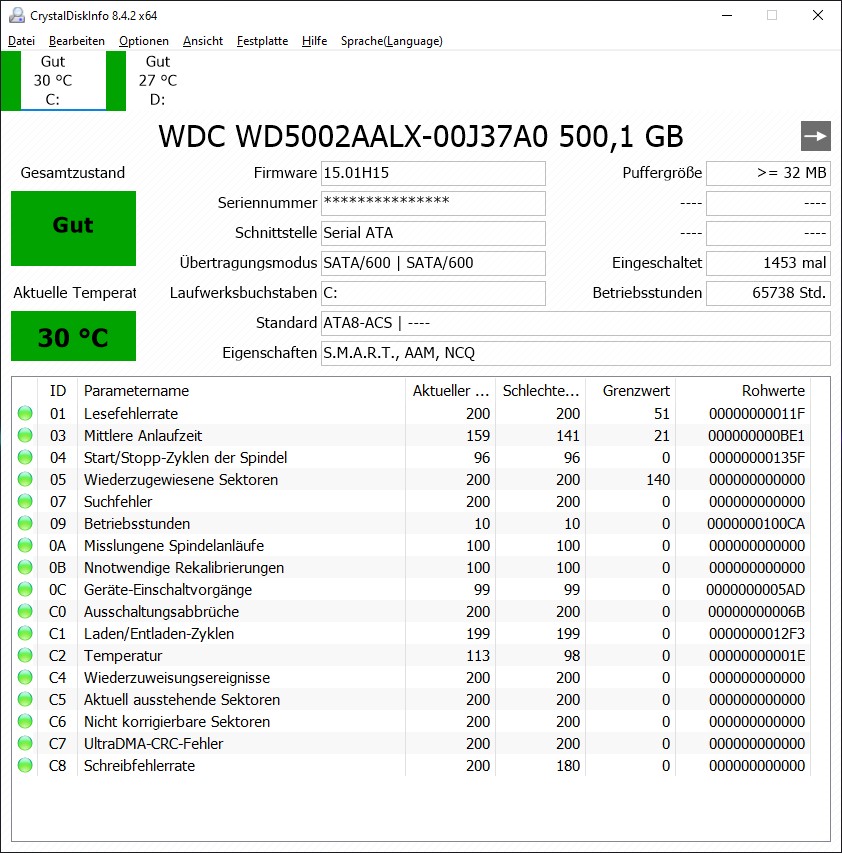Click the UltraDMA-CRC-Fehler parameter name
Image resolution: width=842 pixels, height=853 pixels.
click(153, 744)
